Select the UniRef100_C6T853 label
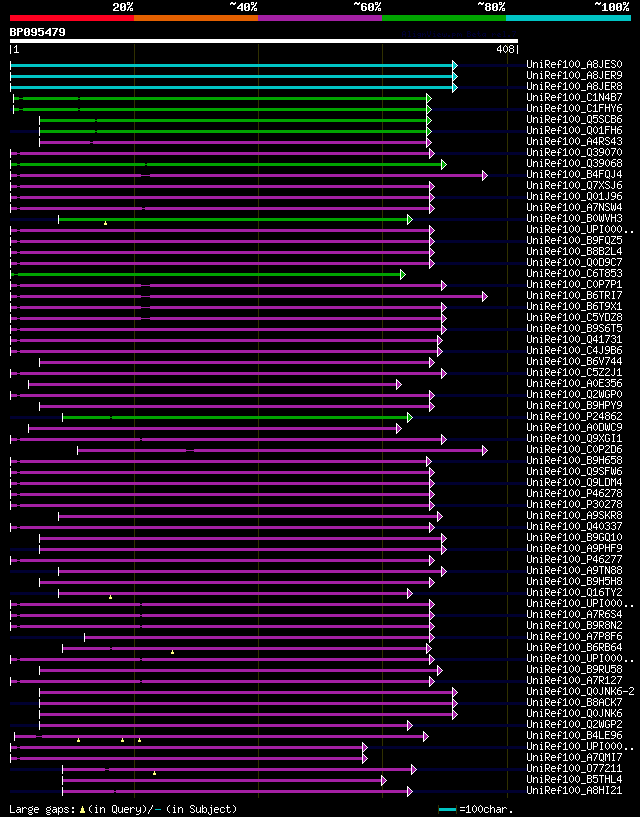This screenshot has height=817, width=640. (574, 274)
